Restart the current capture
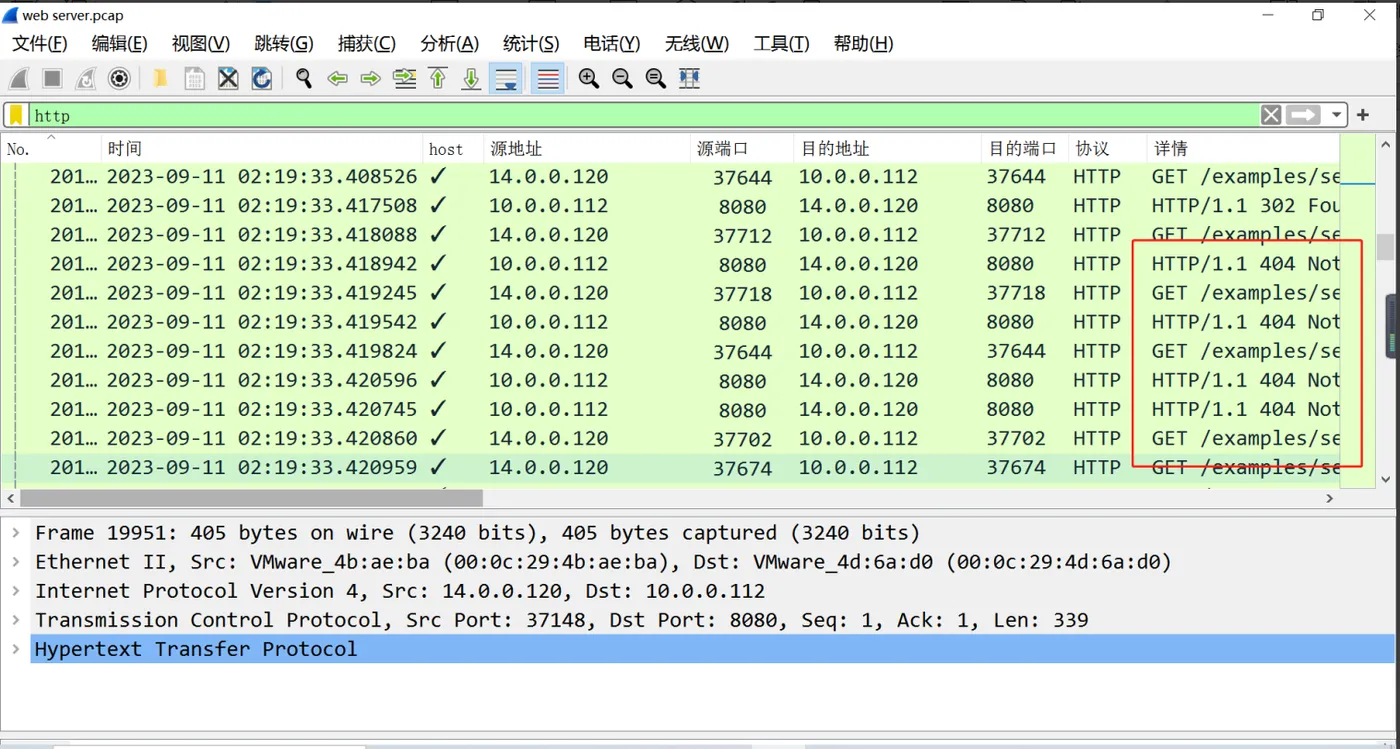The width and height of the screenshot is (1400, 749). tap(86, 78)
